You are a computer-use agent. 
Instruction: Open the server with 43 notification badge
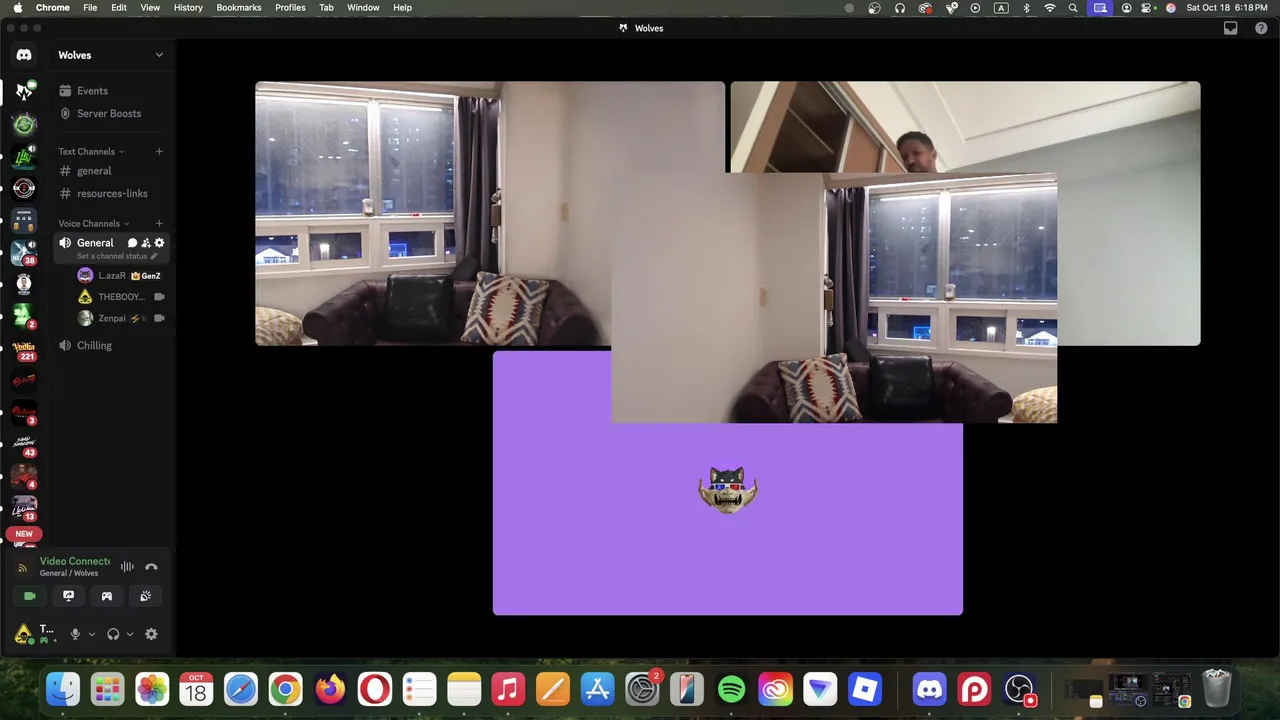(24, 444)
